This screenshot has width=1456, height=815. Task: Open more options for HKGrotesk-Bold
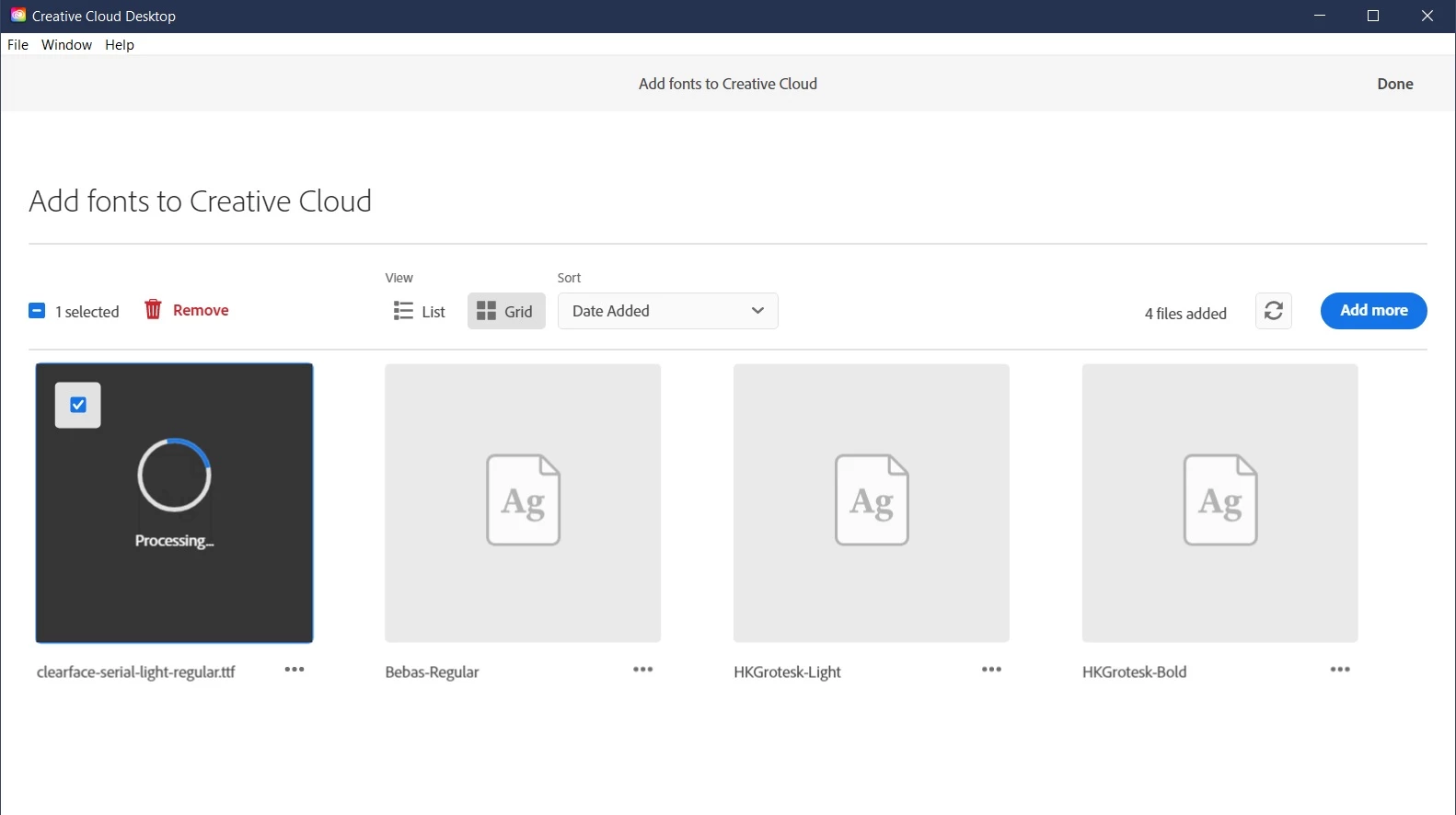pos(1340,670)
